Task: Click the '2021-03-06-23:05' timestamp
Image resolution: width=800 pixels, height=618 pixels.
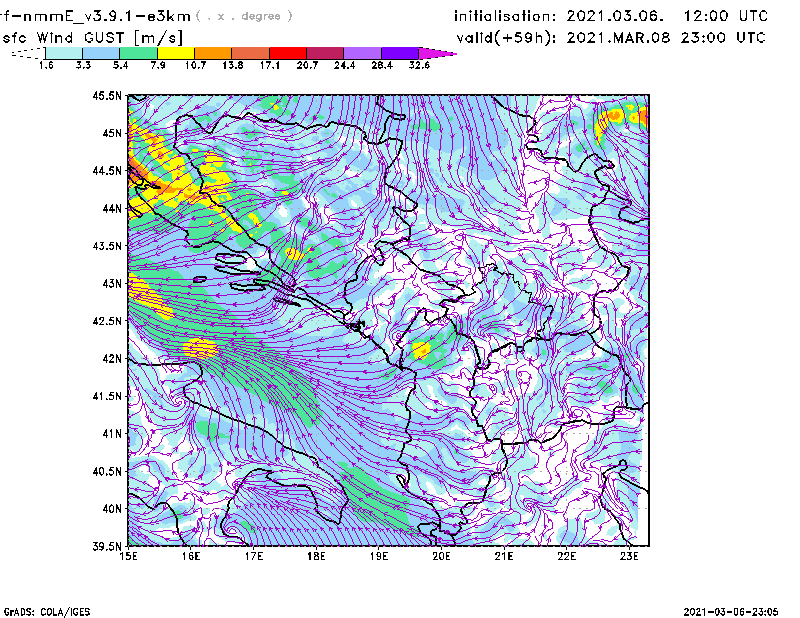Action: pos(731,612)
